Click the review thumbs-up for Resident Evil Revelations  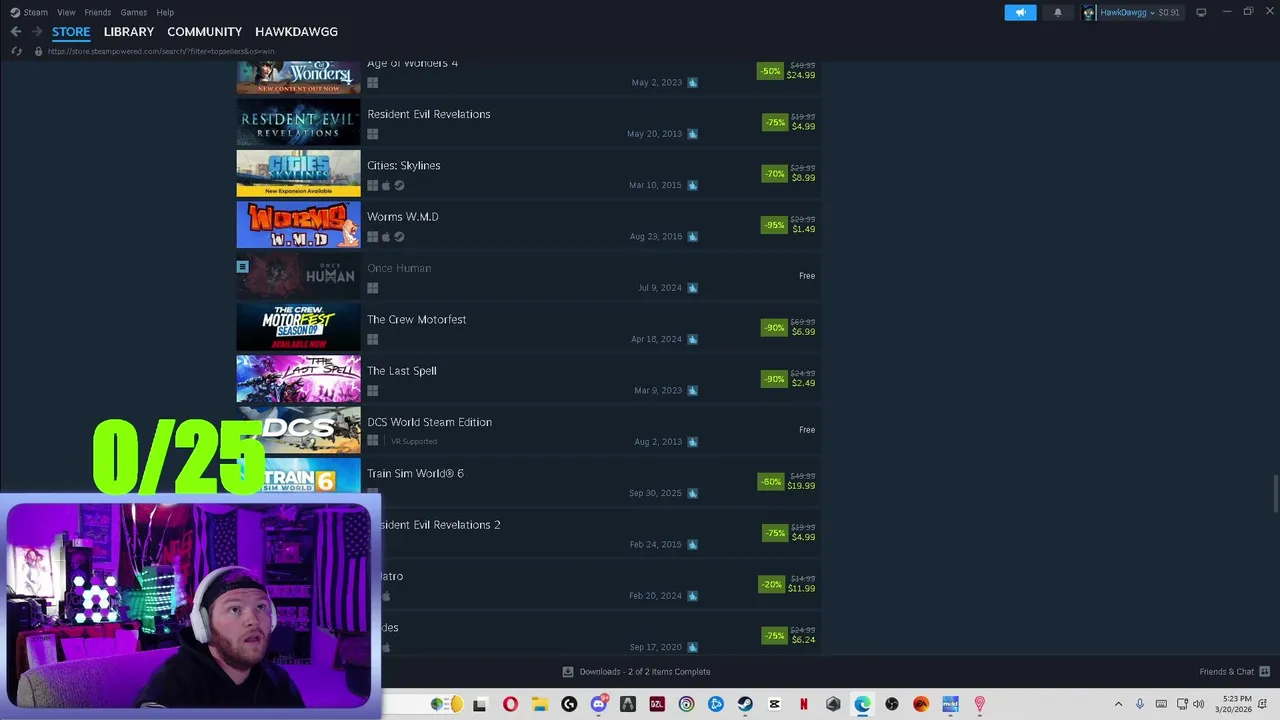pyautogui.click(x=692, y=134)
